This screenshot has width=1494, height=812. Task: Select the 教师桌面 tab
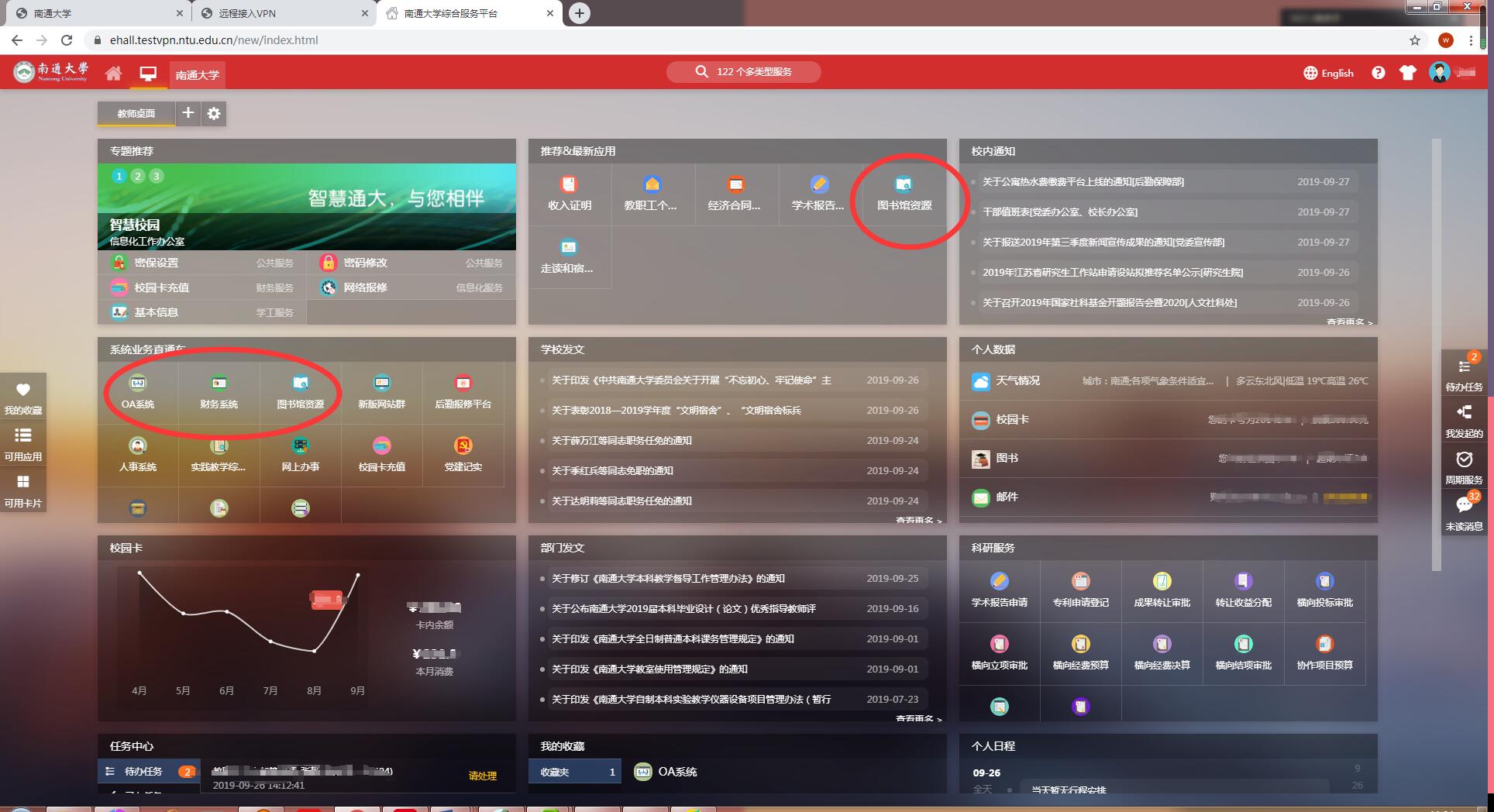(x=136, y=114)
